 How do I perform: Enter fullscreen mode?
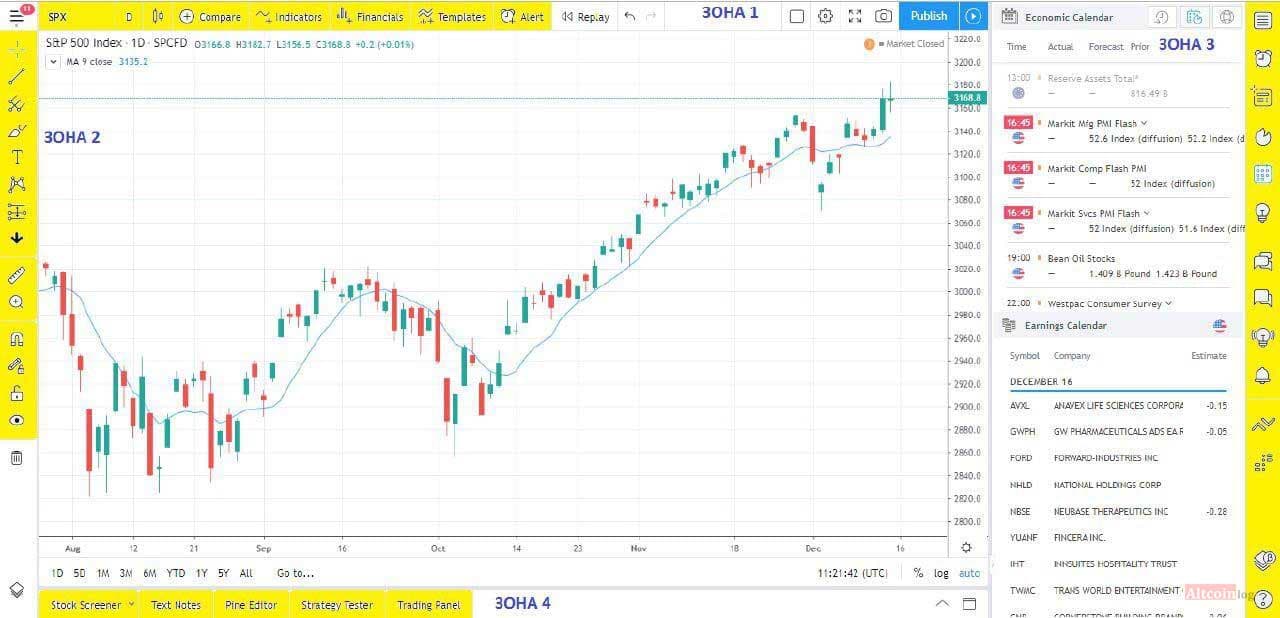(x=855, y=16)
